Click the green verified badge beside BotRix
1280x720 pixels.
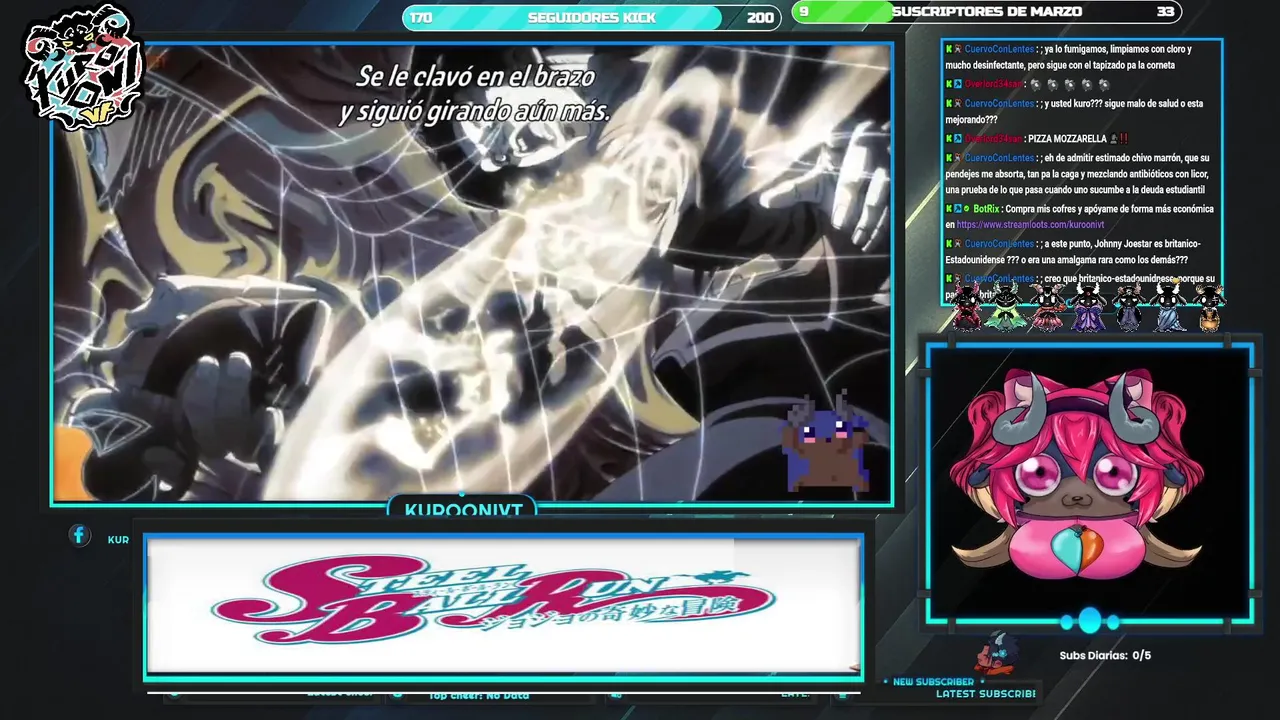point(967,209)
